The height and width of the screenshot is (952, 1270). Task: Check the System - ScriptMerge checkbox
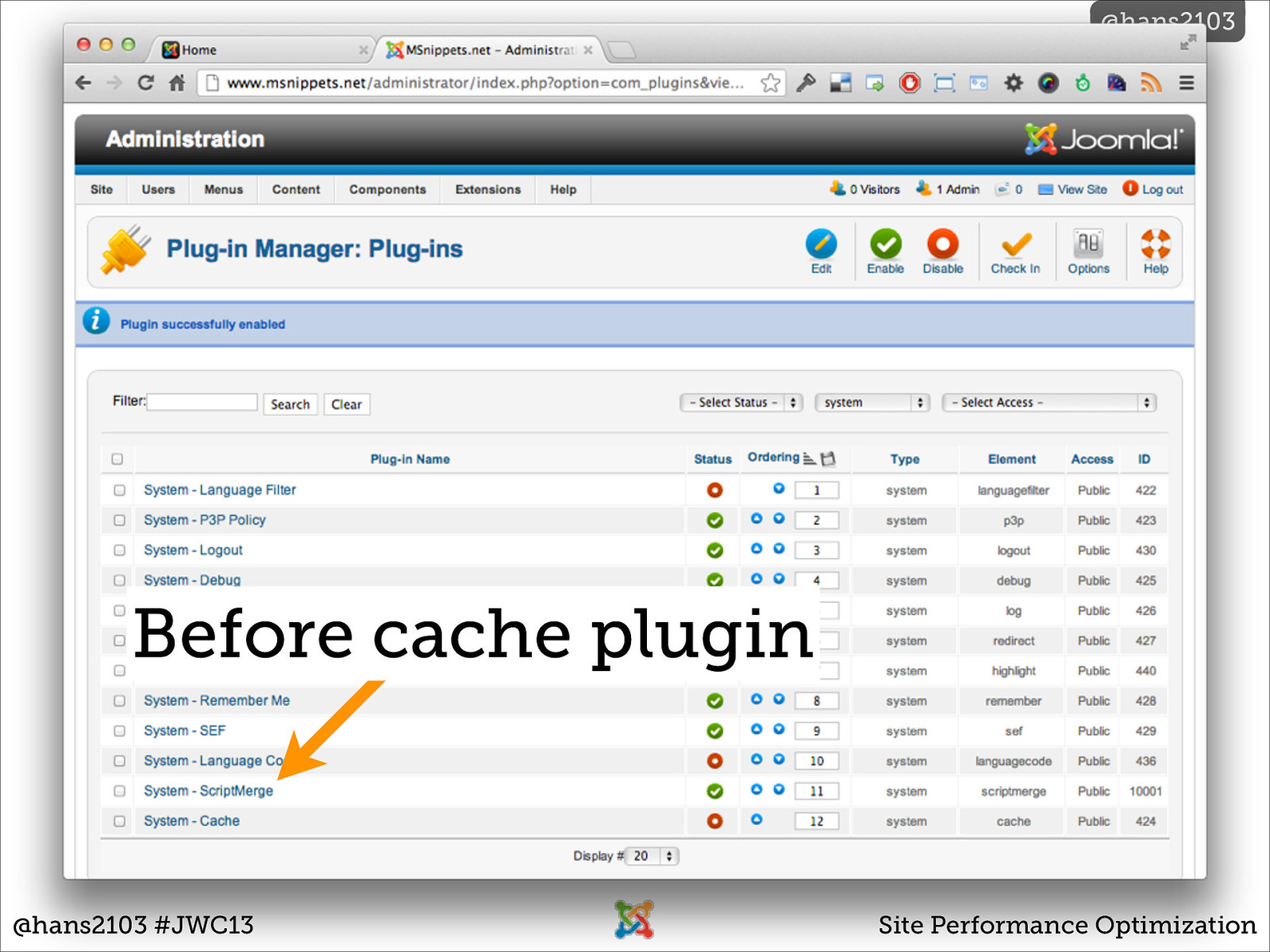click(x=119, y=791)
